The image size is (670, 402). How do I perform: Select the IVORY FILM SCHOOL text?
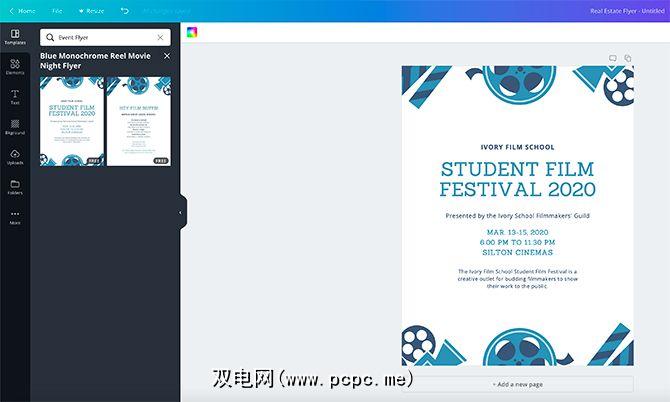[x=517, y=147]
